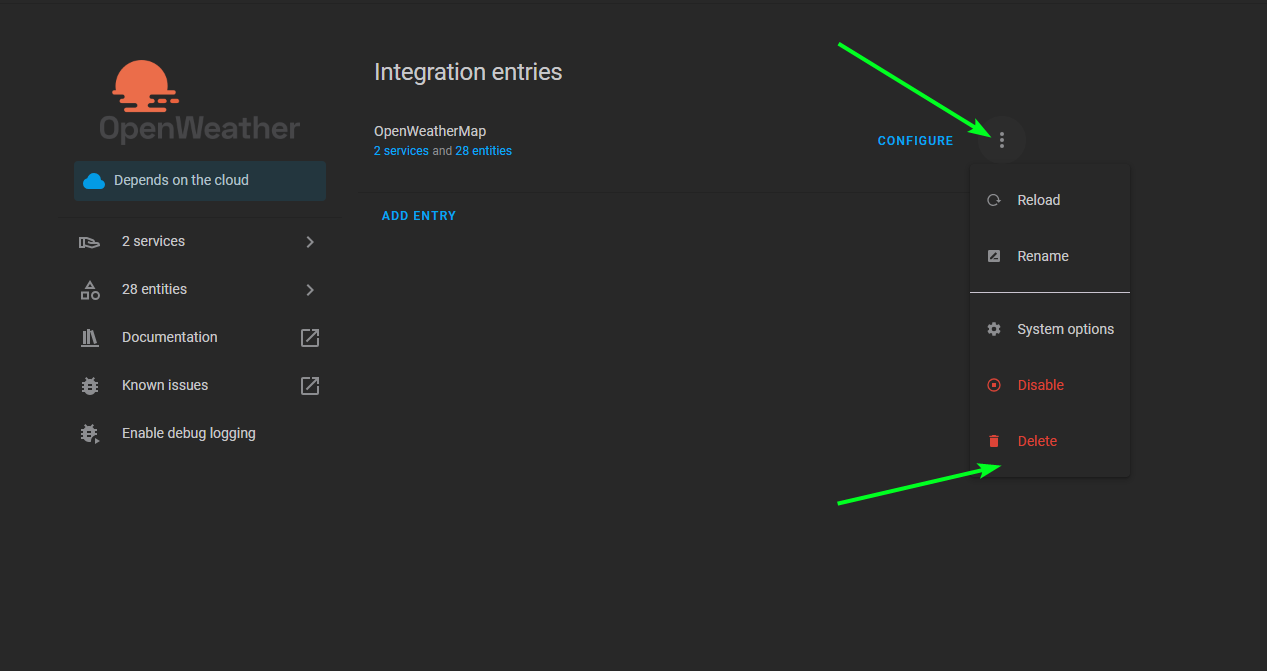
Task: Click the System options gear icon
Action: click(x=993, y=328)
